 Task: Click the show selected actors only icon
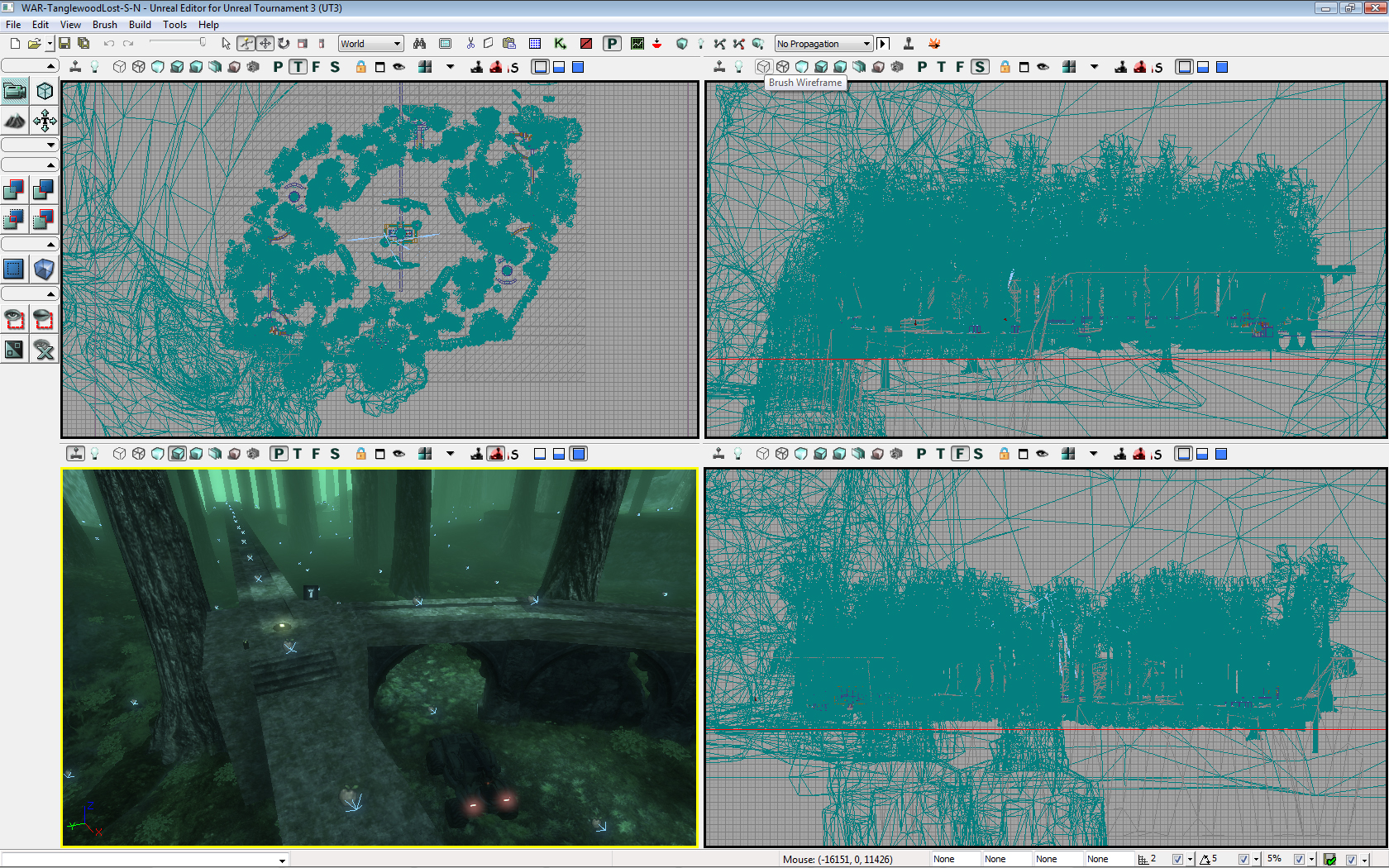coord(14,319)
